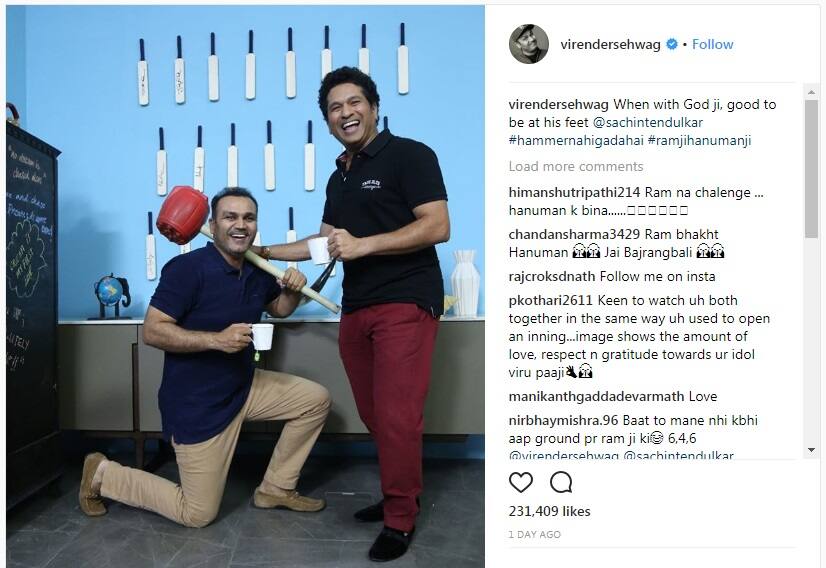
Task: Click the comments scrollbar up arrow
Action: point(811,92)
